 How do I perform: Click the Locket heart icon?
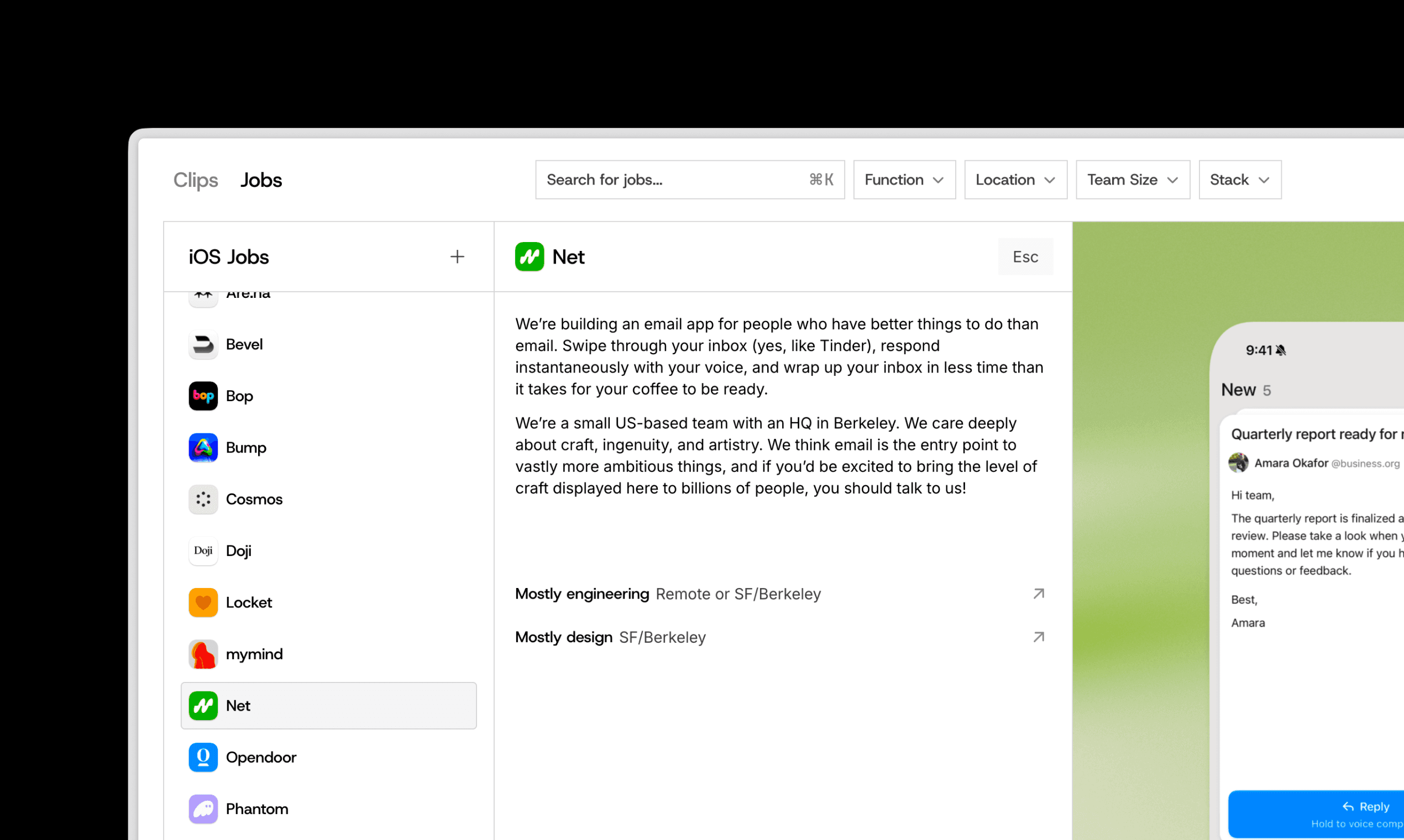(x=203, y=602)
